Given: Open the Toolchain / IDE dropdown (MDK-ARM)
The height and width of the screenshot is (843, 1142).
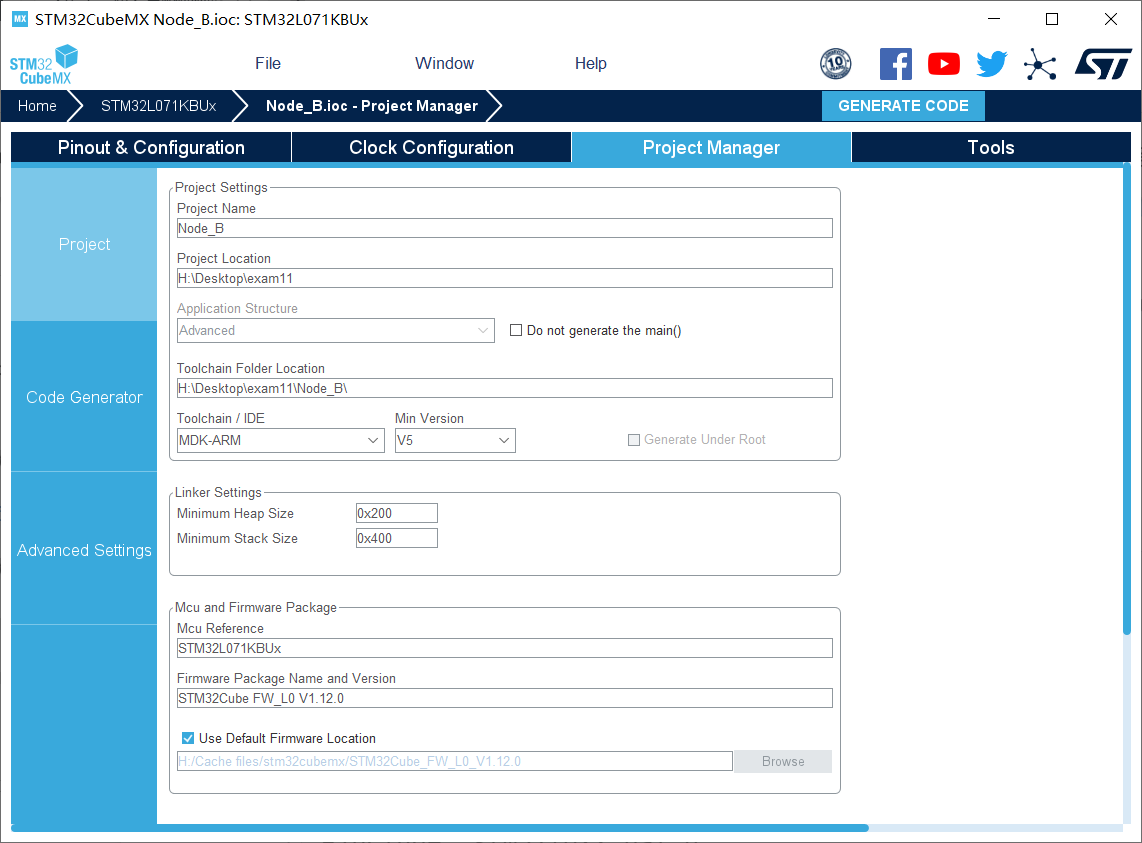Looking at the screenshot, I should 280,440.
